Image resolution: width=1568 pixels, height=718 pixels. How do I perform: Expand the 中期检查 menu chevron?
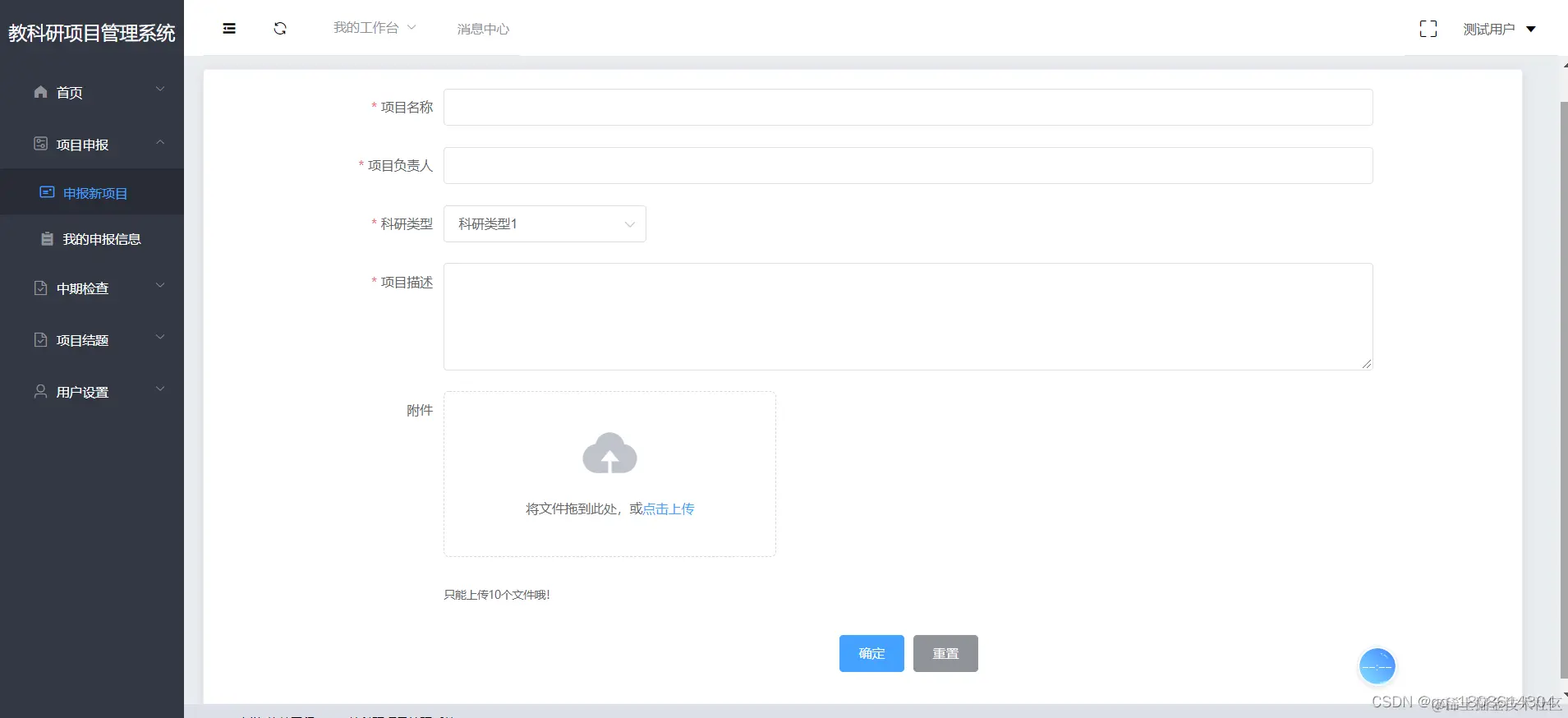pyautogui.click(x=160, y=285)
